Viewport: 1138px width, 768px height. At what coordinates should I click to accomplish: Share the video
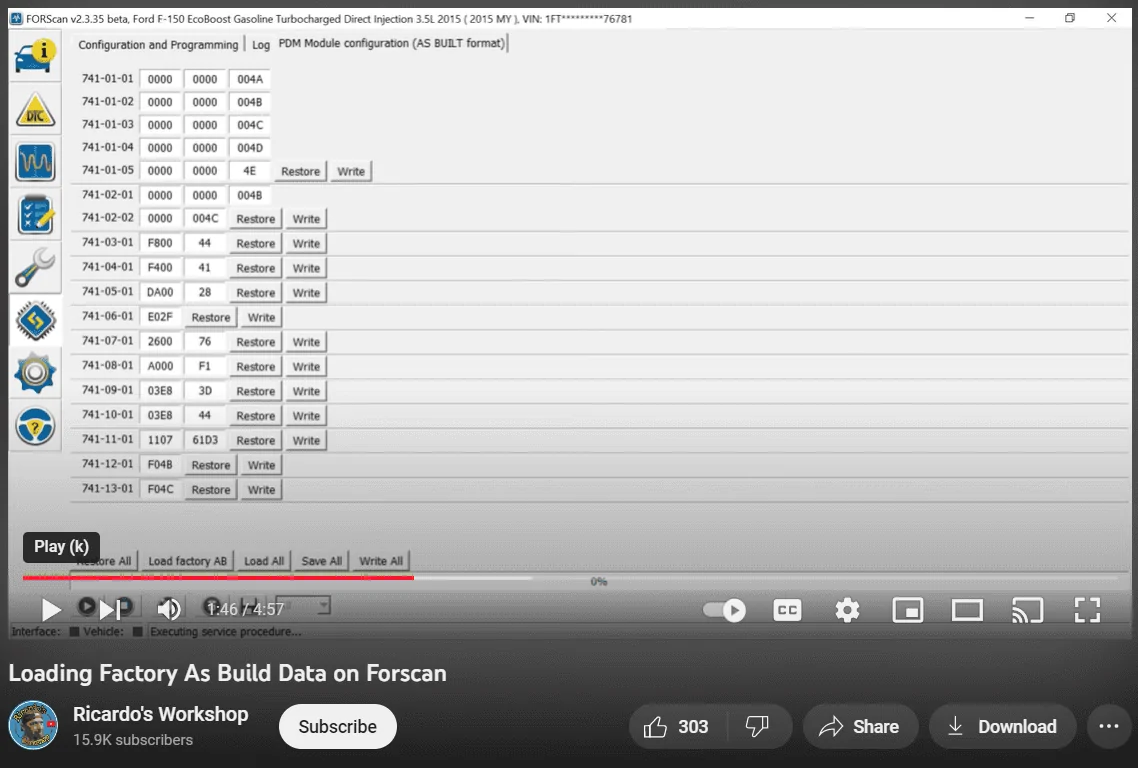pos(860,727)
